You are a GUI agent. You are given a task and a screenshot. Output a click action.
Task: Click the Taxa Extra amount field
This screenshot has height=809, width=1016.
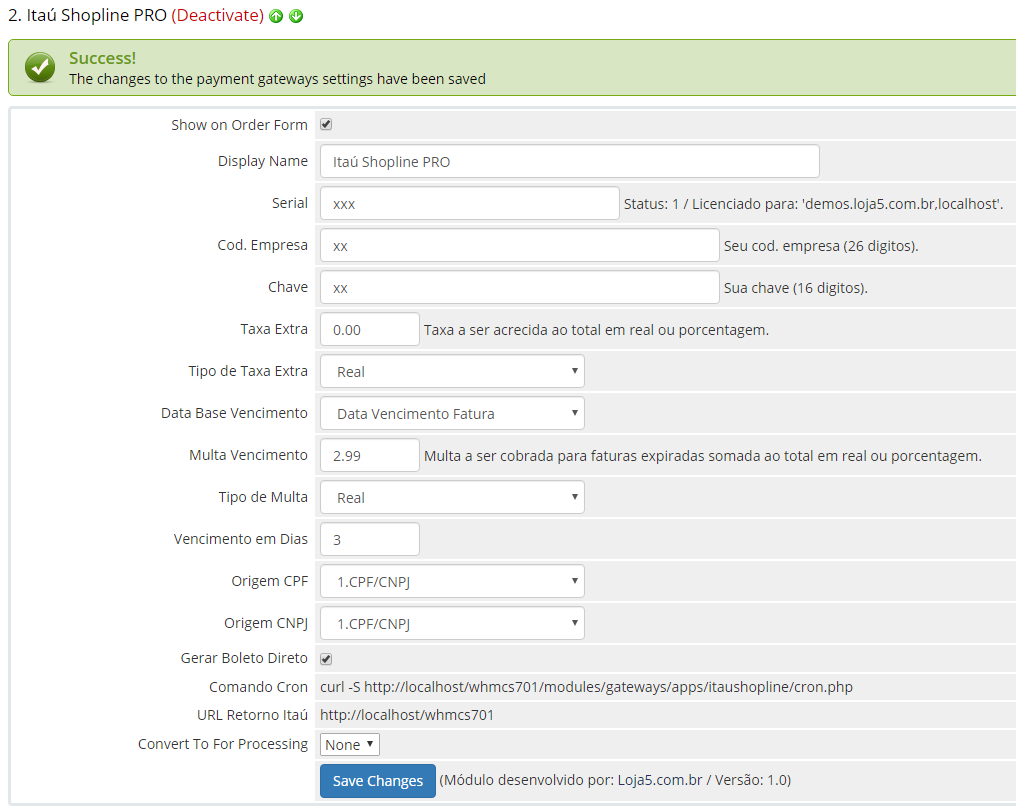(x=369, y=329)
